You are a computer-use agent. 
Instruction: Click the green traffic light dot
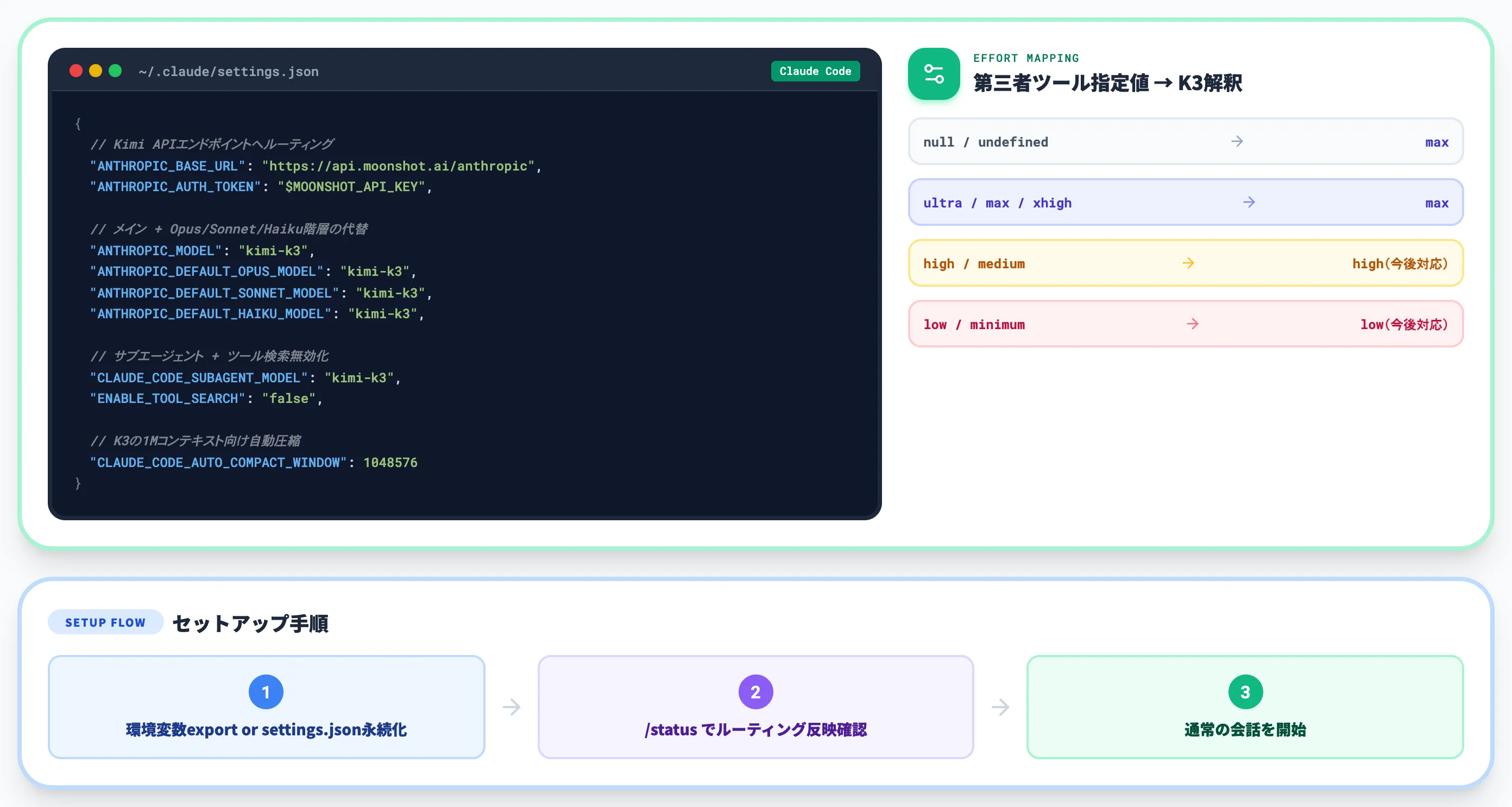(115, 71)
